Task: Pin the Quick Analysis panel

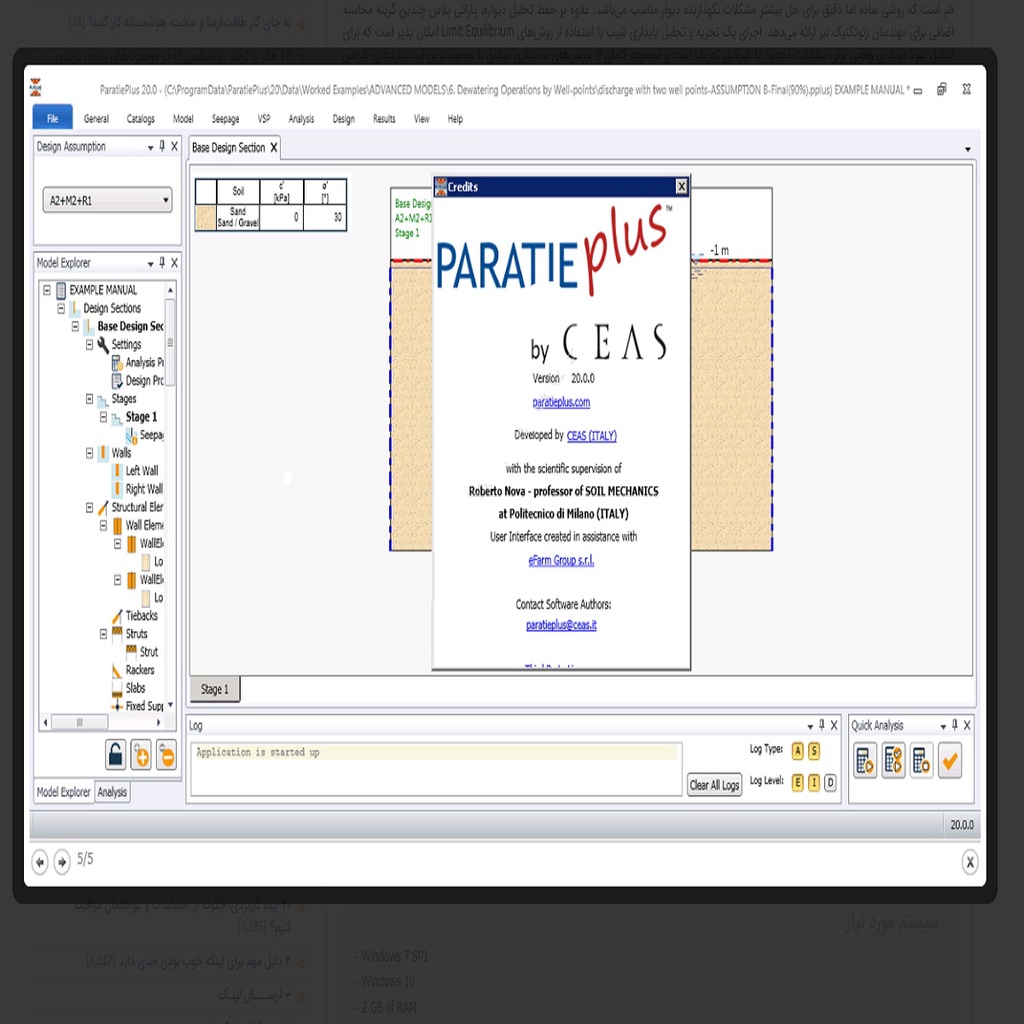Action: point(955,725)
